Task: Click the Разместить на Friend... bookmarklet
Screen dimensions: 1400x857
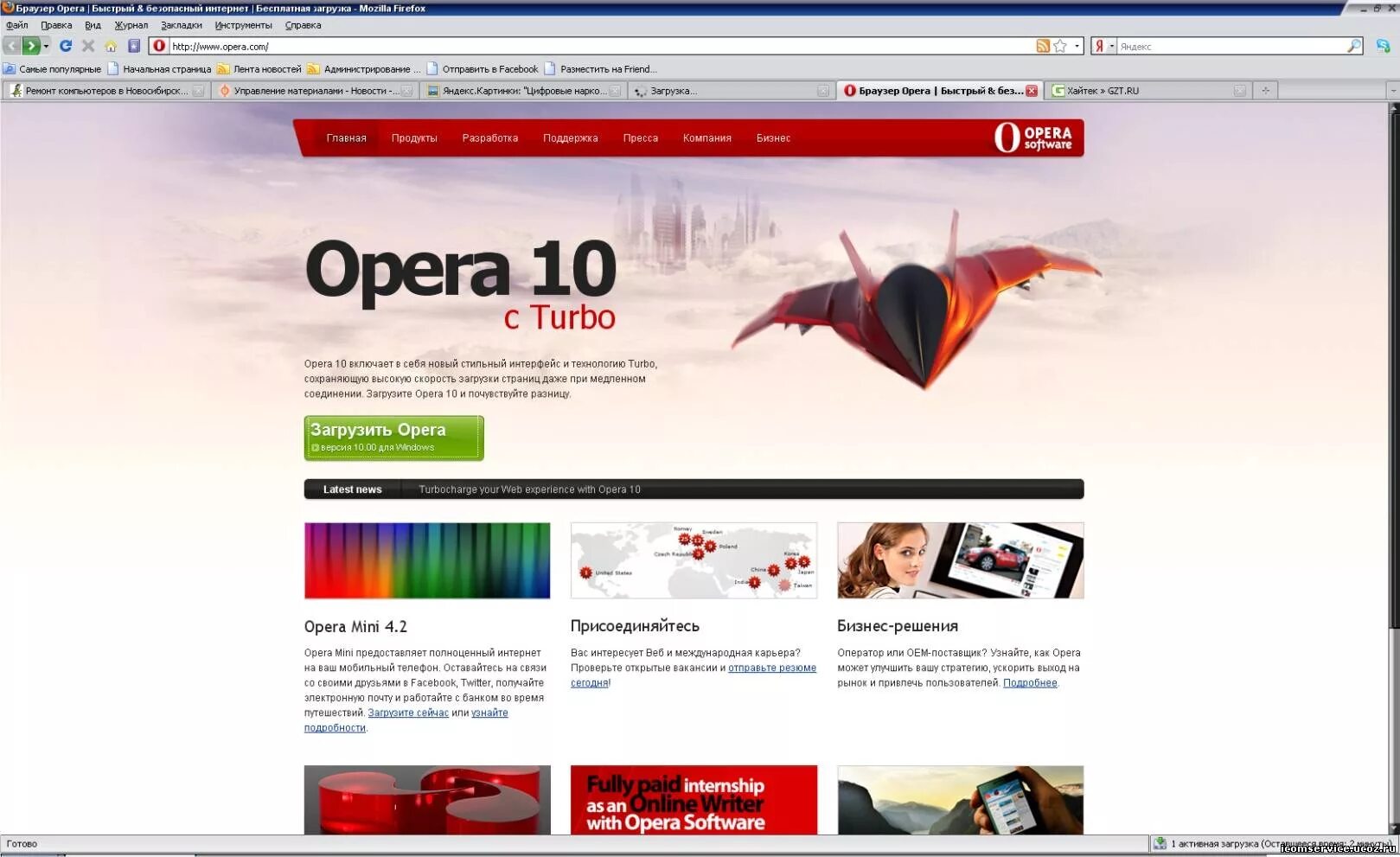Action: click(x=600, y=69)
